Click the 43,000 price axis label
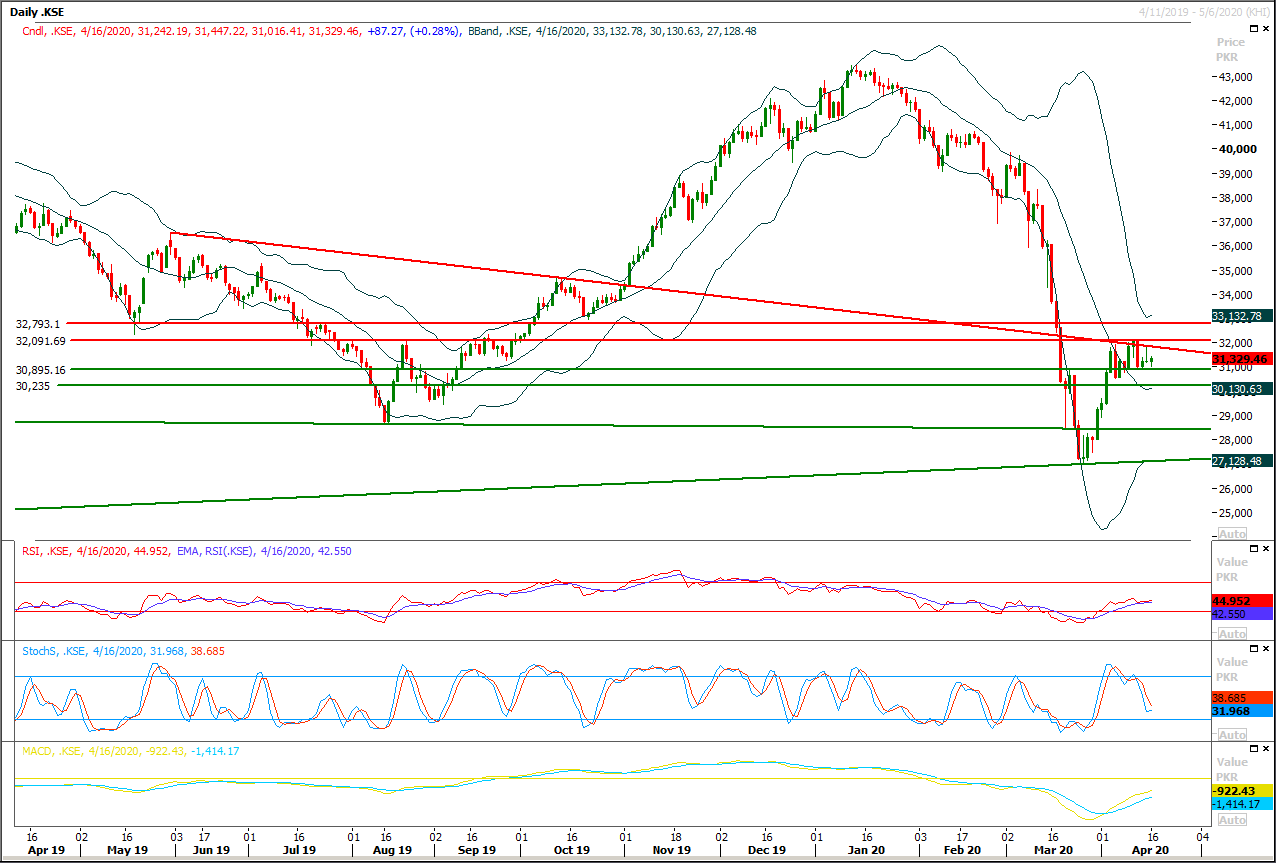This screenshot has width=1276, height=863. pos(1236,77)
